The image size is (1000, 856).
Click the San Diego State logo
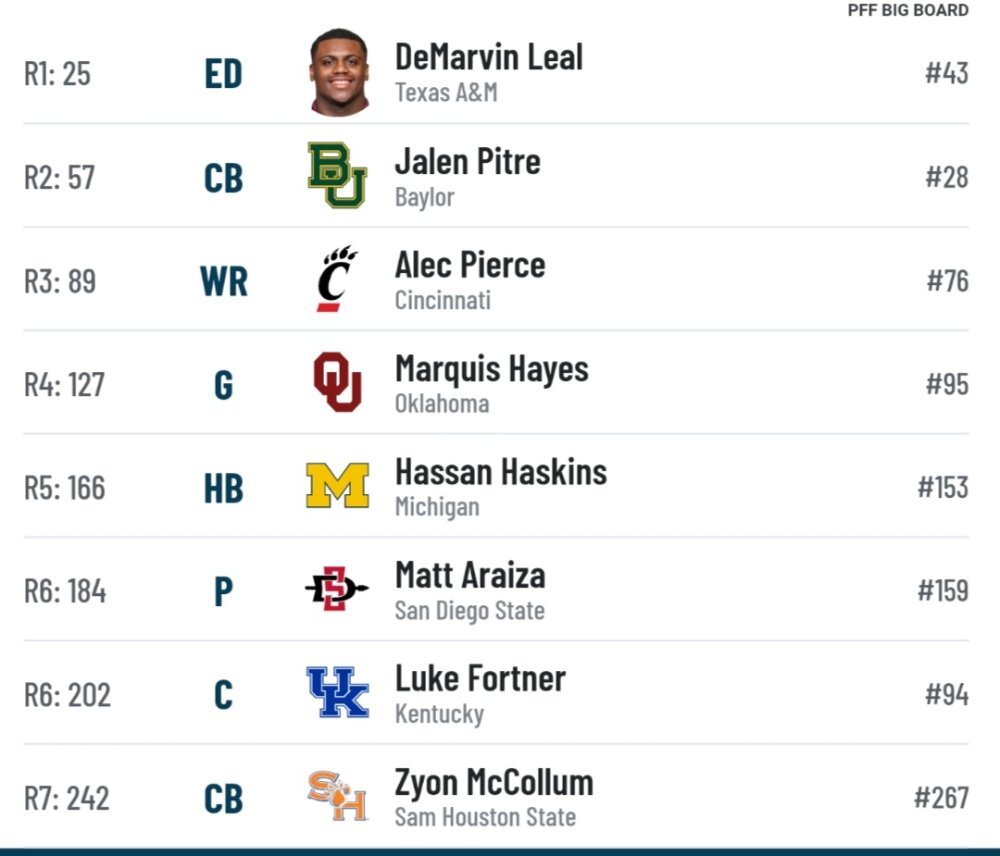tap(337, 588)
